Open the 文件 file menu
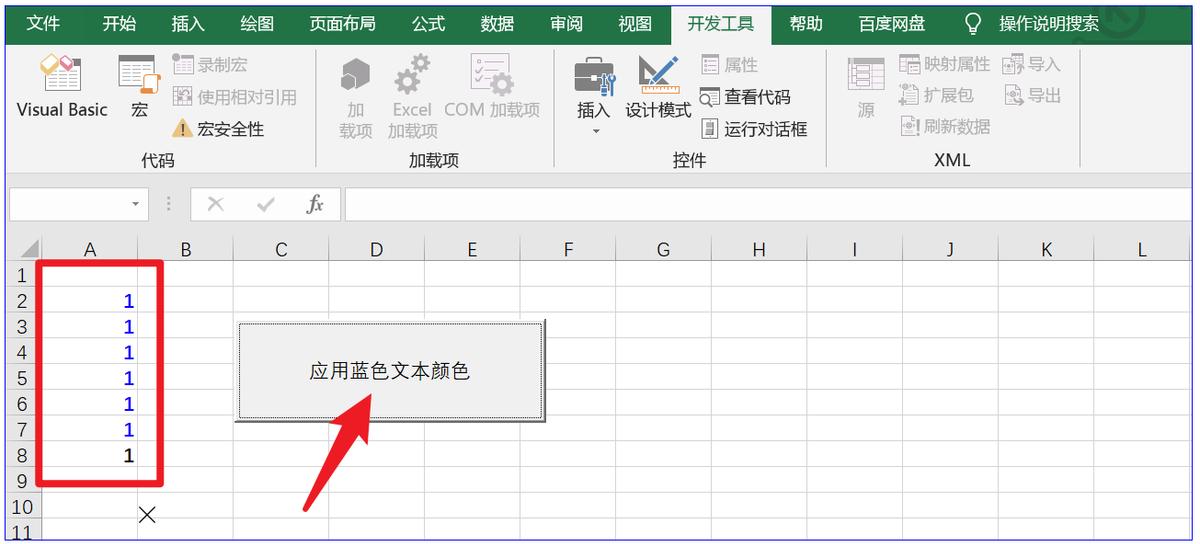Screen dimensions: 1200x544 point(43,24)
